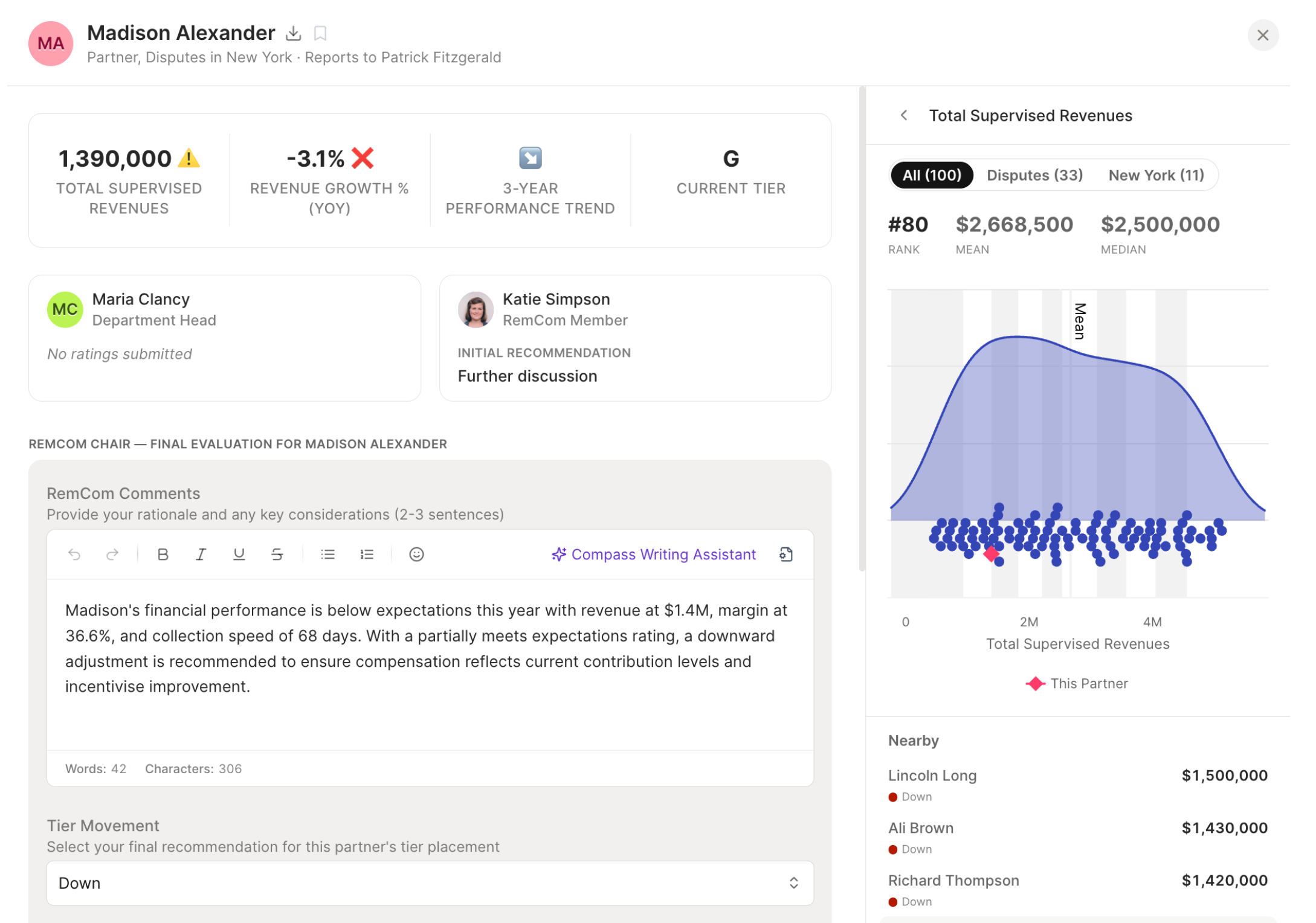Screen dimensions: 1316x923
Task: Click the pink This Partner diamond marker
Action: (x=991, y=553)
